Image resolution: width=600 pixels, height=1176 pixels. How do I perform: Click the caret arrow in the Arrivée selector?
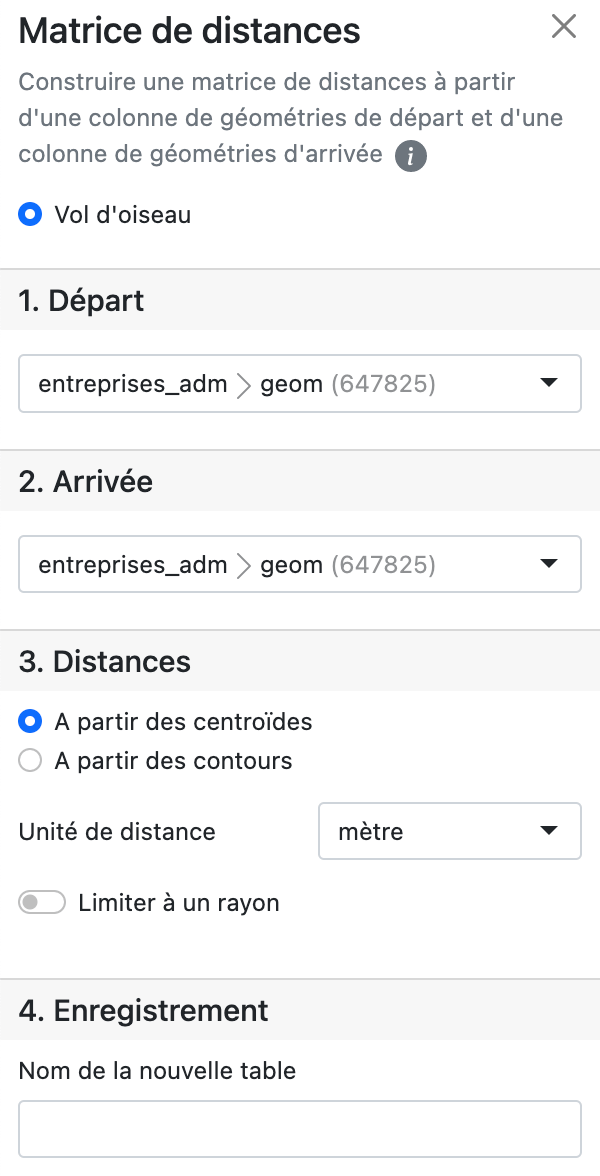[x=548, y=564]
